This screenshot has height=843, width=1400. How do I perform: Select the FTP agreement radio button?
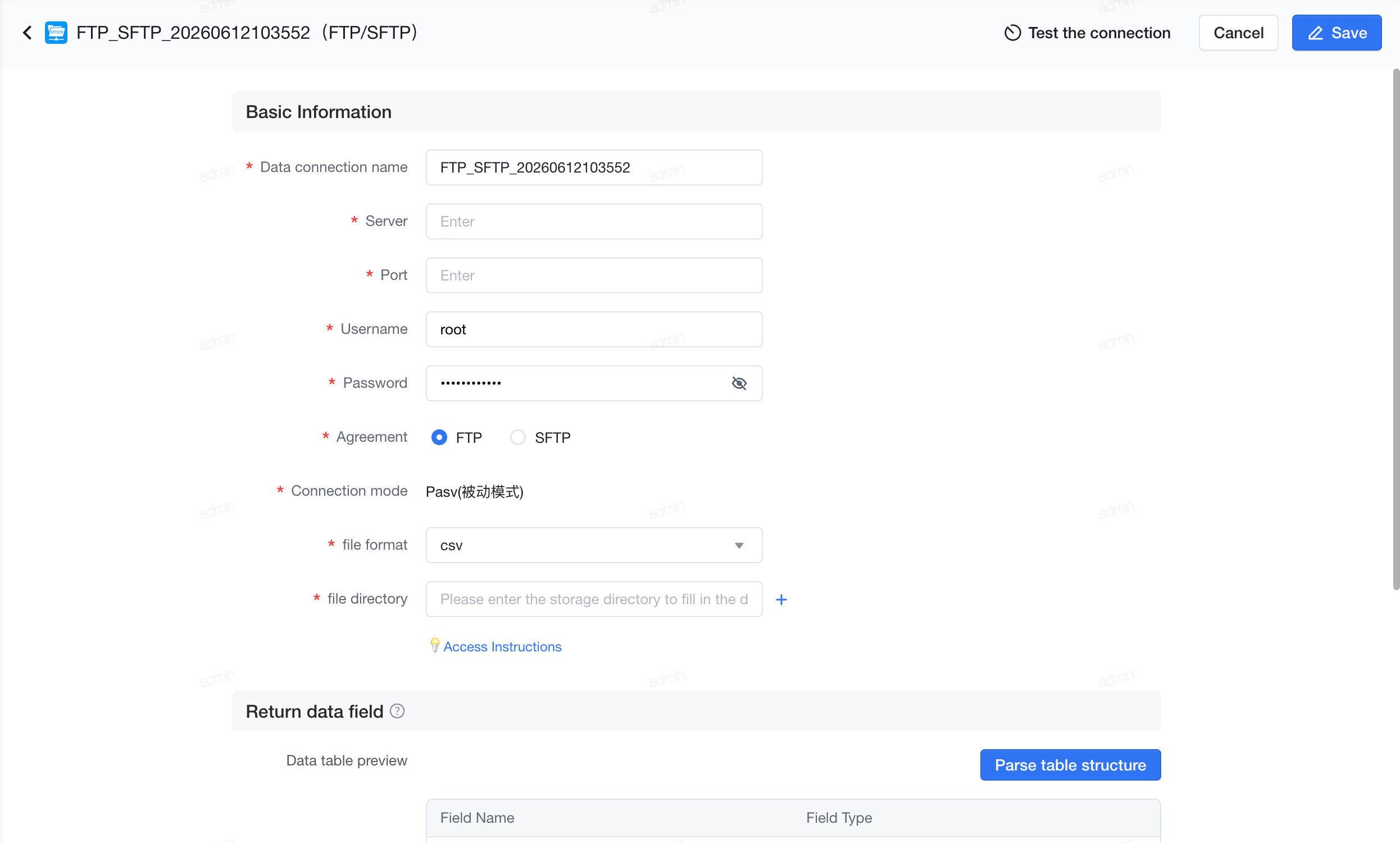[439, 437]
